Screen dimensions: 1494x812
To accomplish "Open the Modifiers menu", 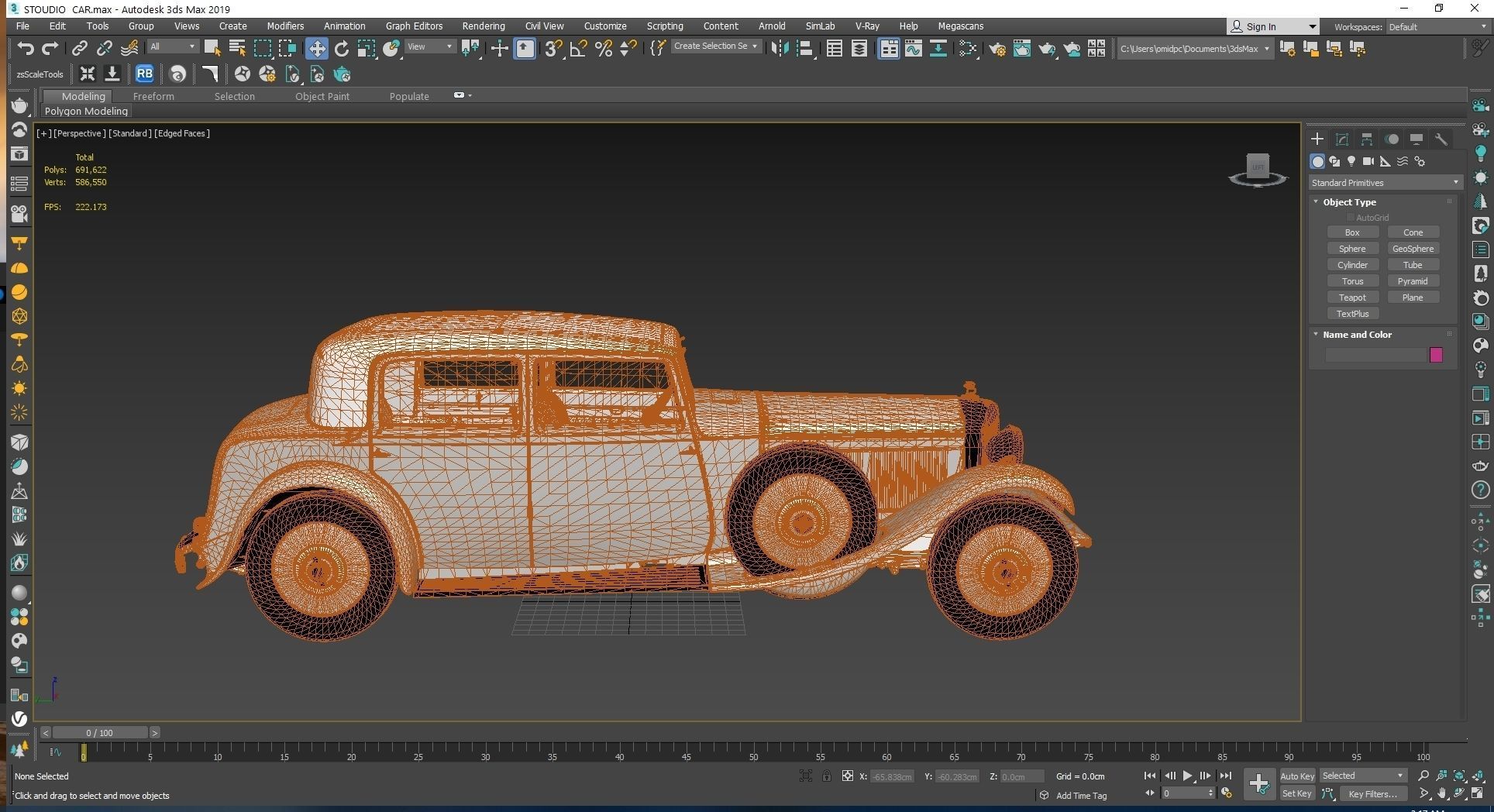I will tap(285, 26).
